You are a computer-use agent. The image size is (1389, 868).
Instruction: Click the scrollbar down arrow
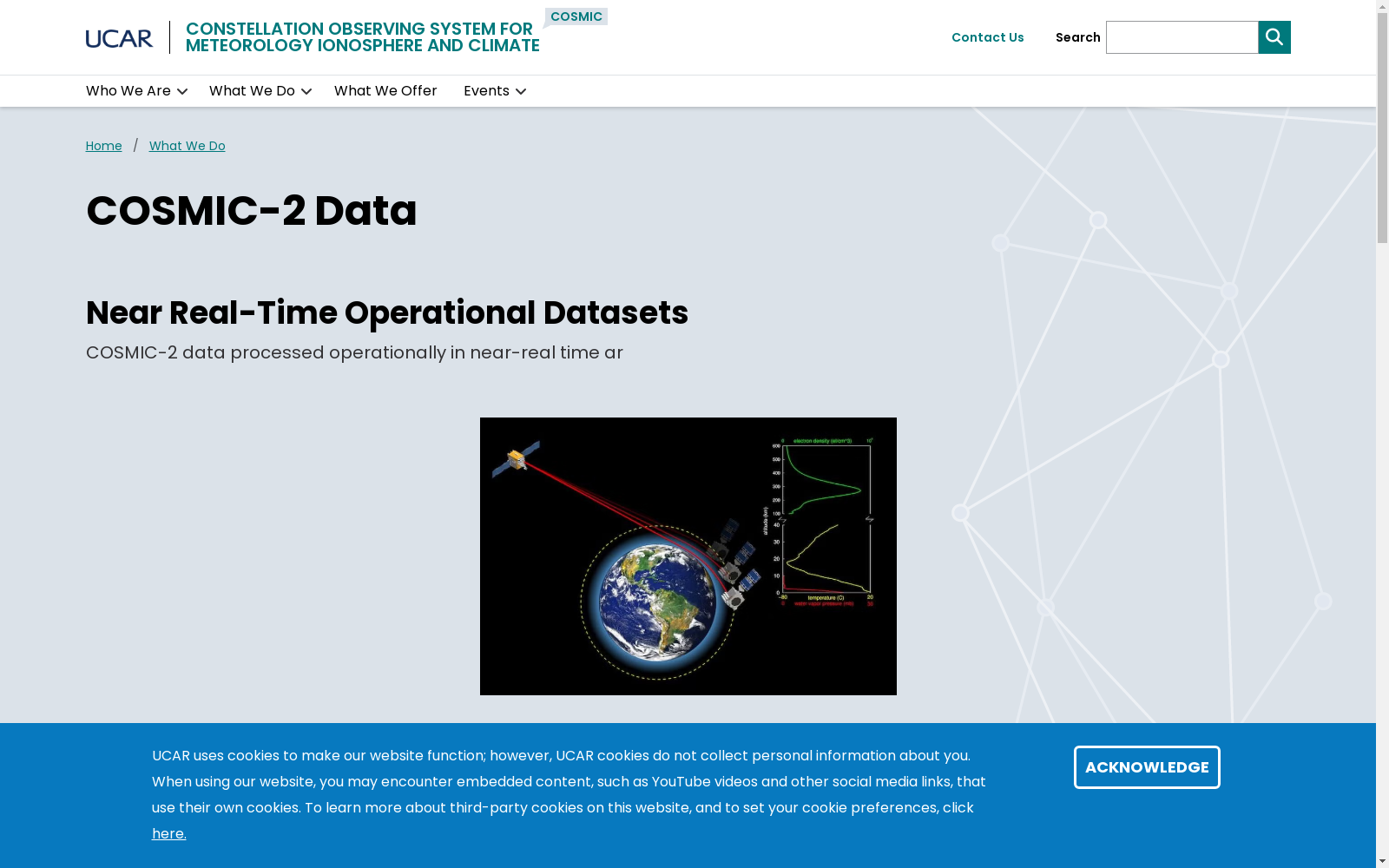point(1382,861)
